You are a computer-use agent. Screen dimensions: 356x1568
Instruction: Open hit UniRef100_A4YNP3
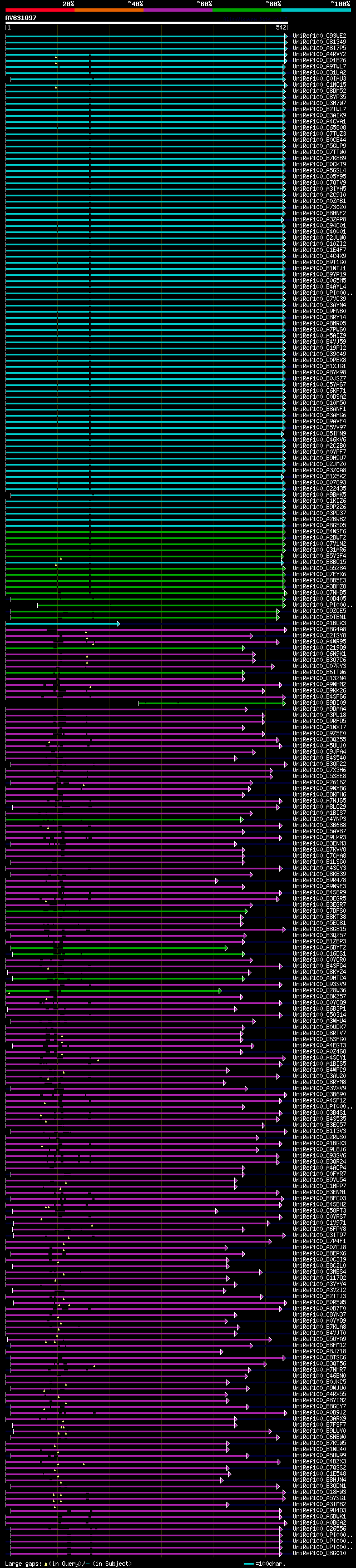319,819
